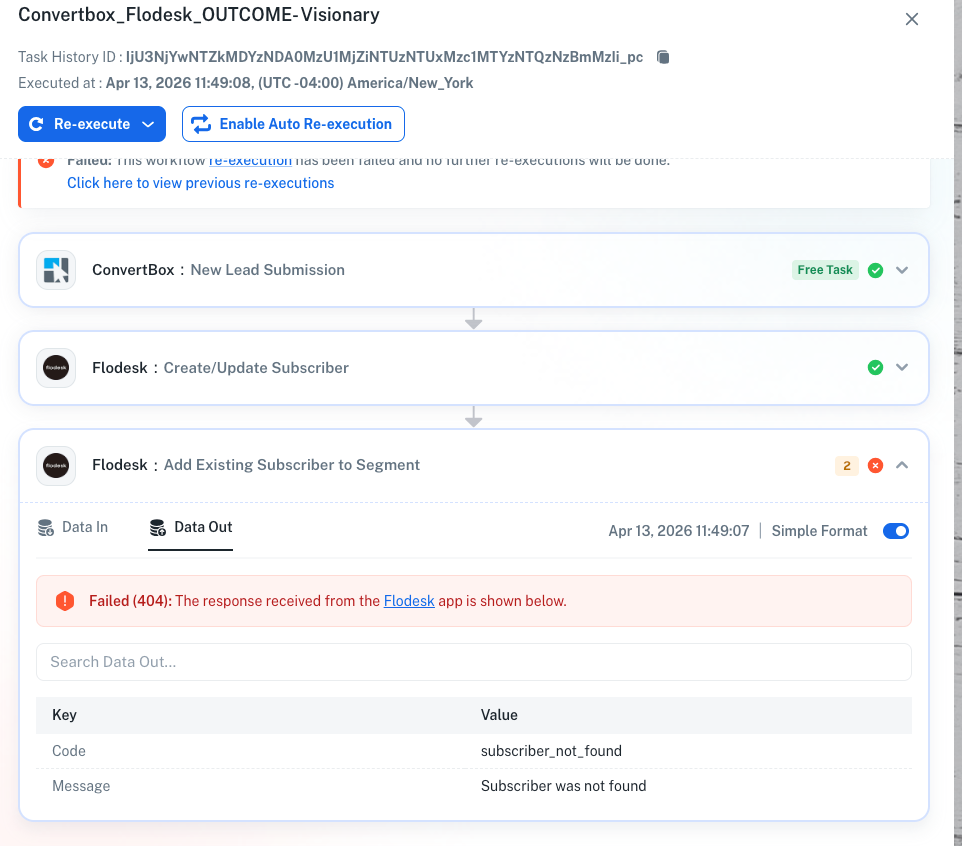The width and height of the screenshot is (962, 846).
Task: Expand the Flodesk Create/Update Subscriber step
Action: pos(902,368)
